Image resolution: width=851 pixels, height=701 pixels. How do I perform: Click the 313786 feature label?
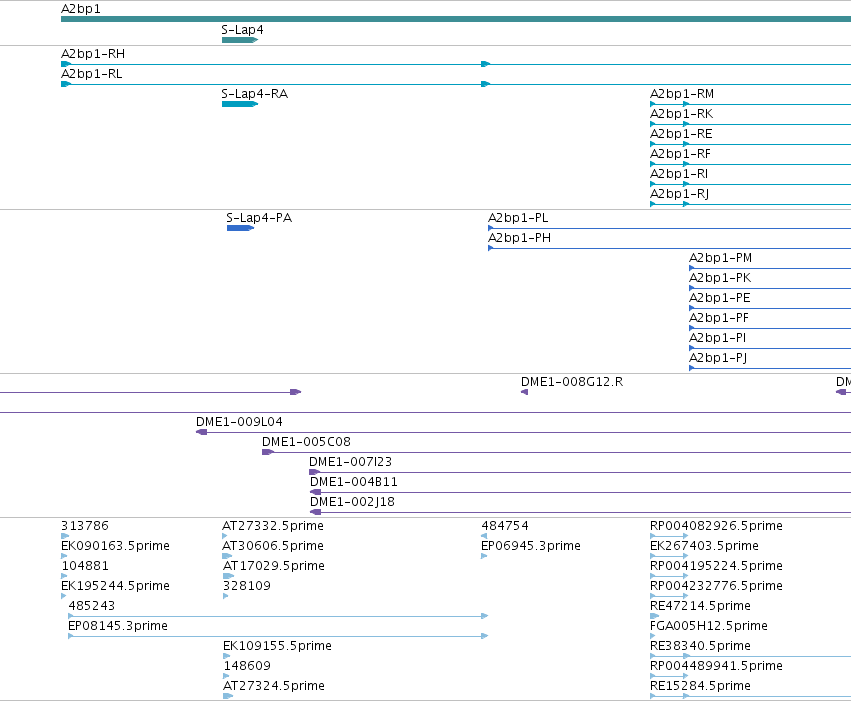(x=85, y=526)
